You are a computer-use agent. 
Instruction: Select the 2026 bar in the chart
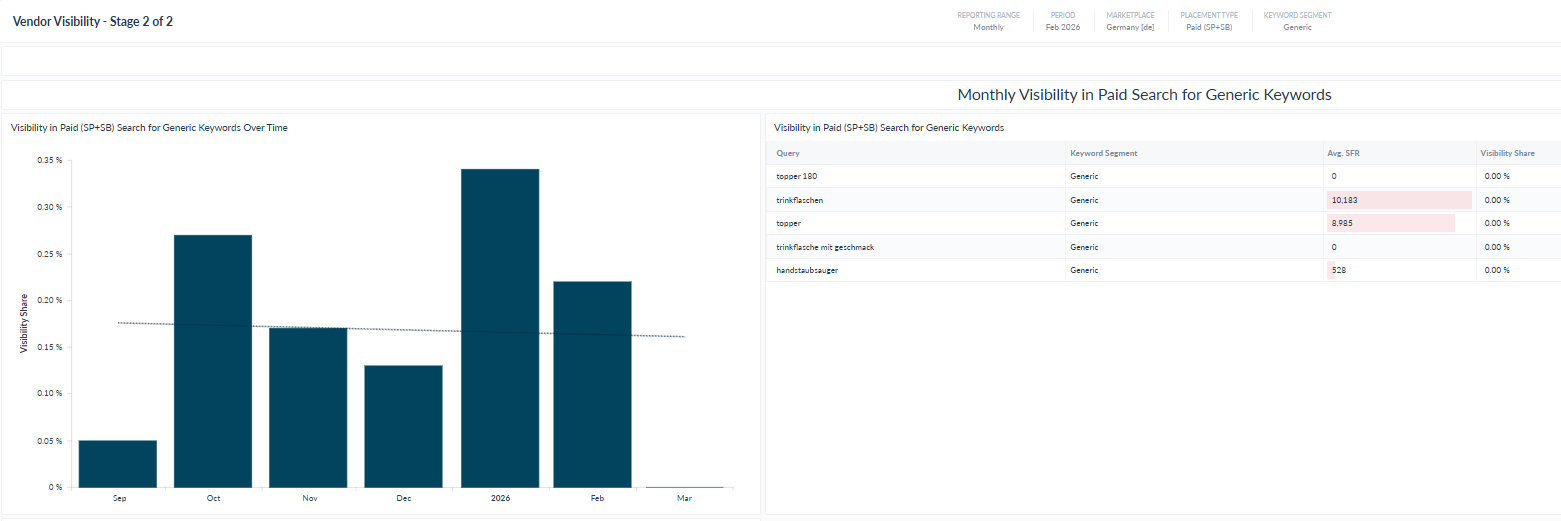tap(500, 328)
